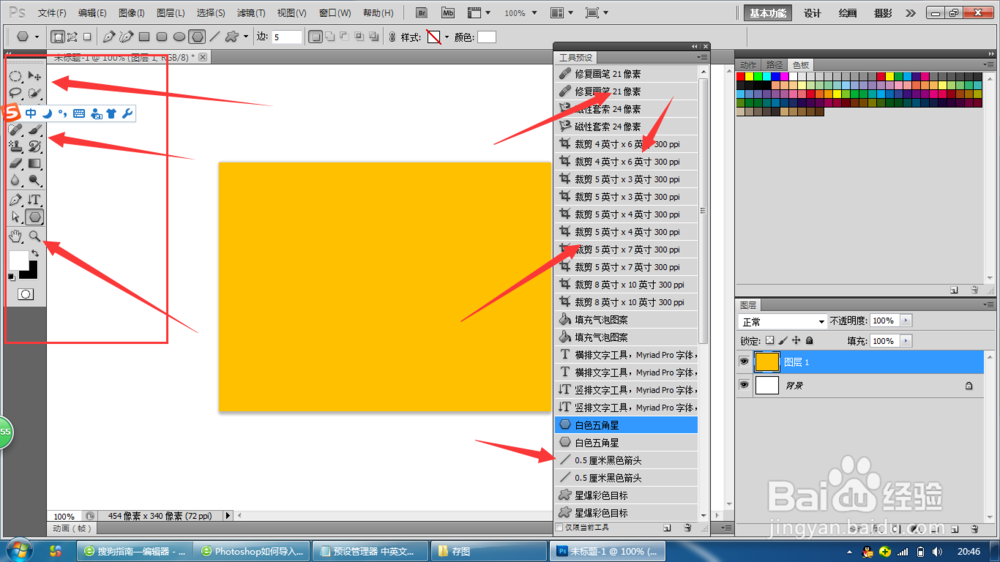Open 存图 folder in taskbar

pos(488,551)
